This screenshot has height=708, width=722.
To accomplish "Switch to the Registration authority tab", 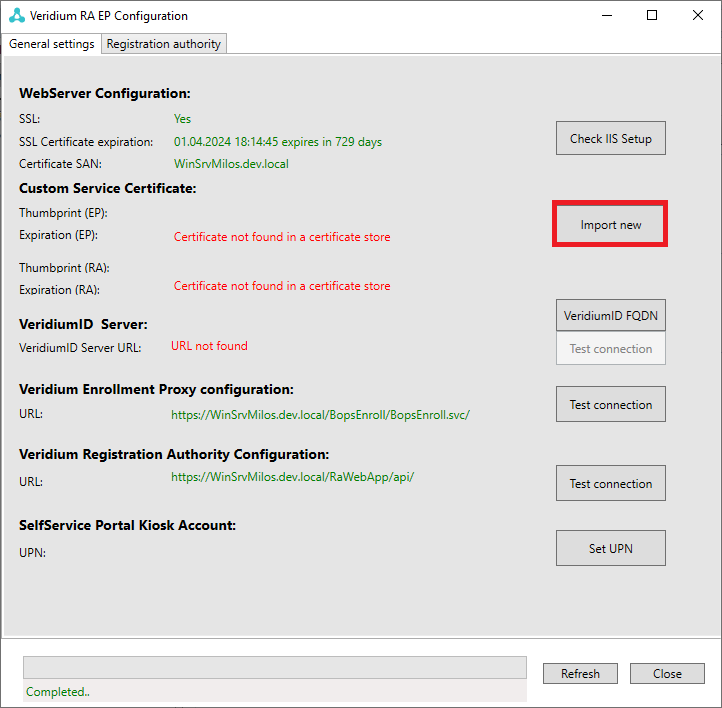I will [165, 44].
